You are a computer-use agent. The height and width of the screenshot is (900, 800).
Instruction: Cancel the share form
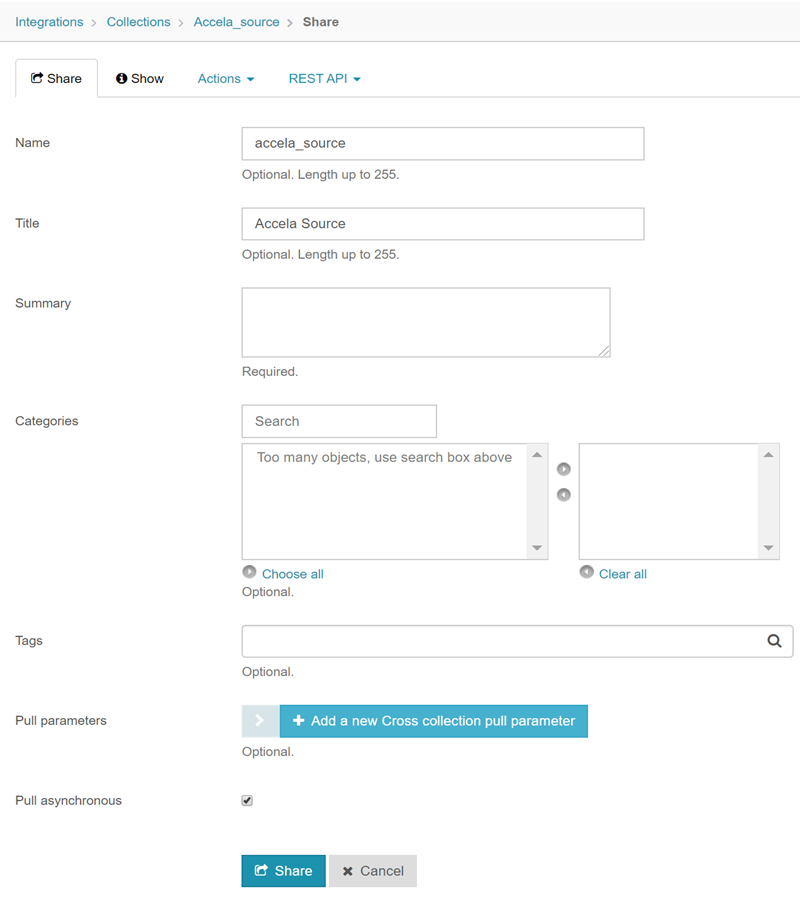click(373, 871)
